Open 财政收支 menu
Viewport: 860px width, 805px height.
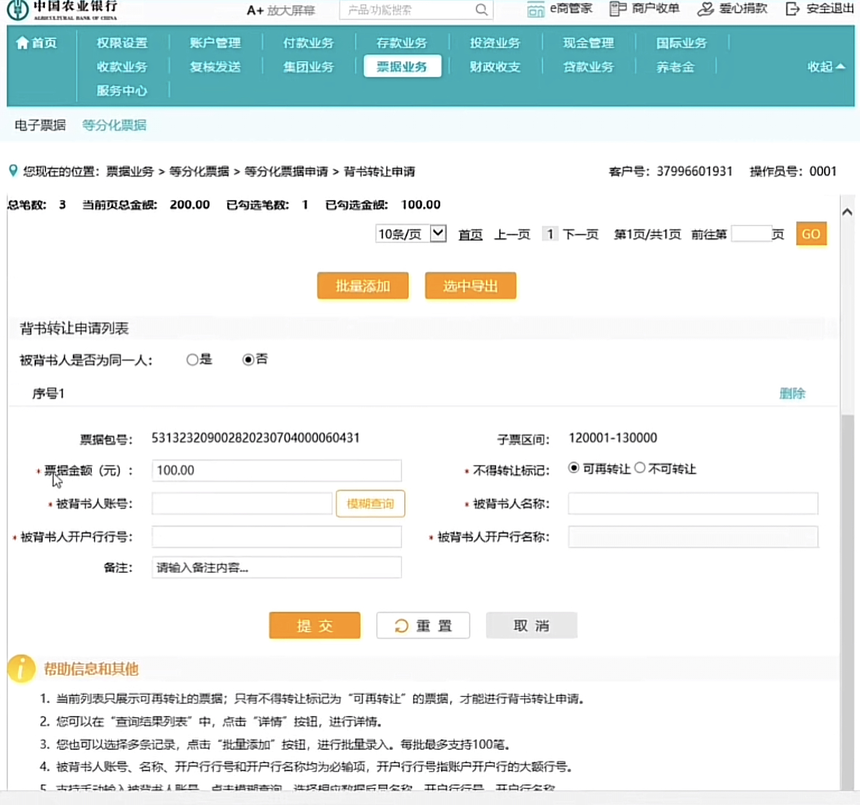[x=495, y=67]
